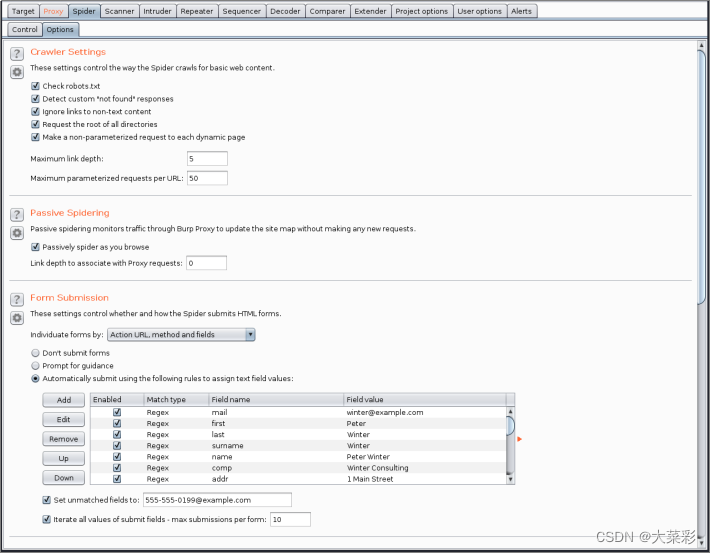Click the Remove rule button
The height and width of the screenshot is (554, 711).
[63, 439]
